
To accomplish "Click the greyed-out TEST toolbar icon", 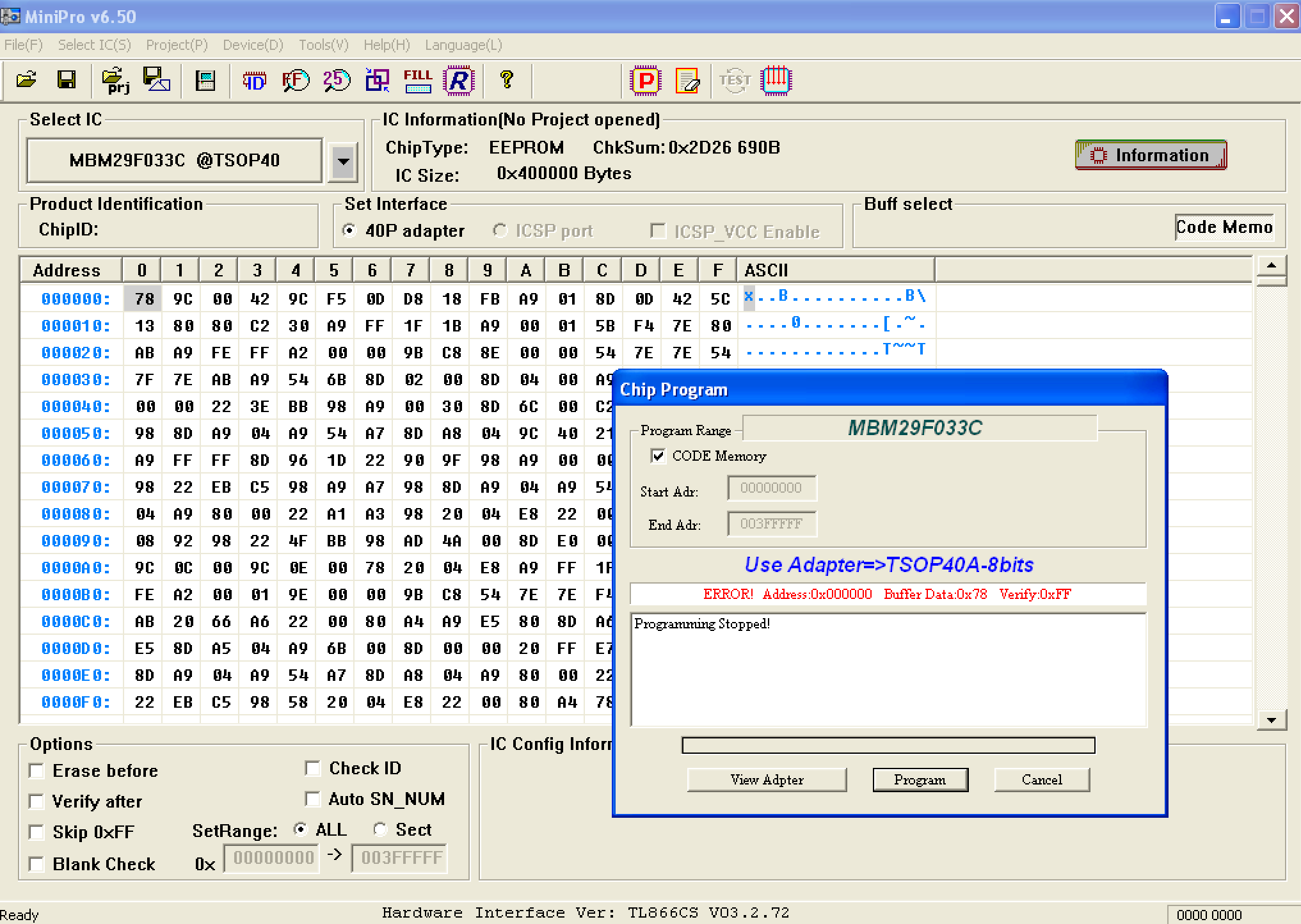I will [x=735, y=81].
